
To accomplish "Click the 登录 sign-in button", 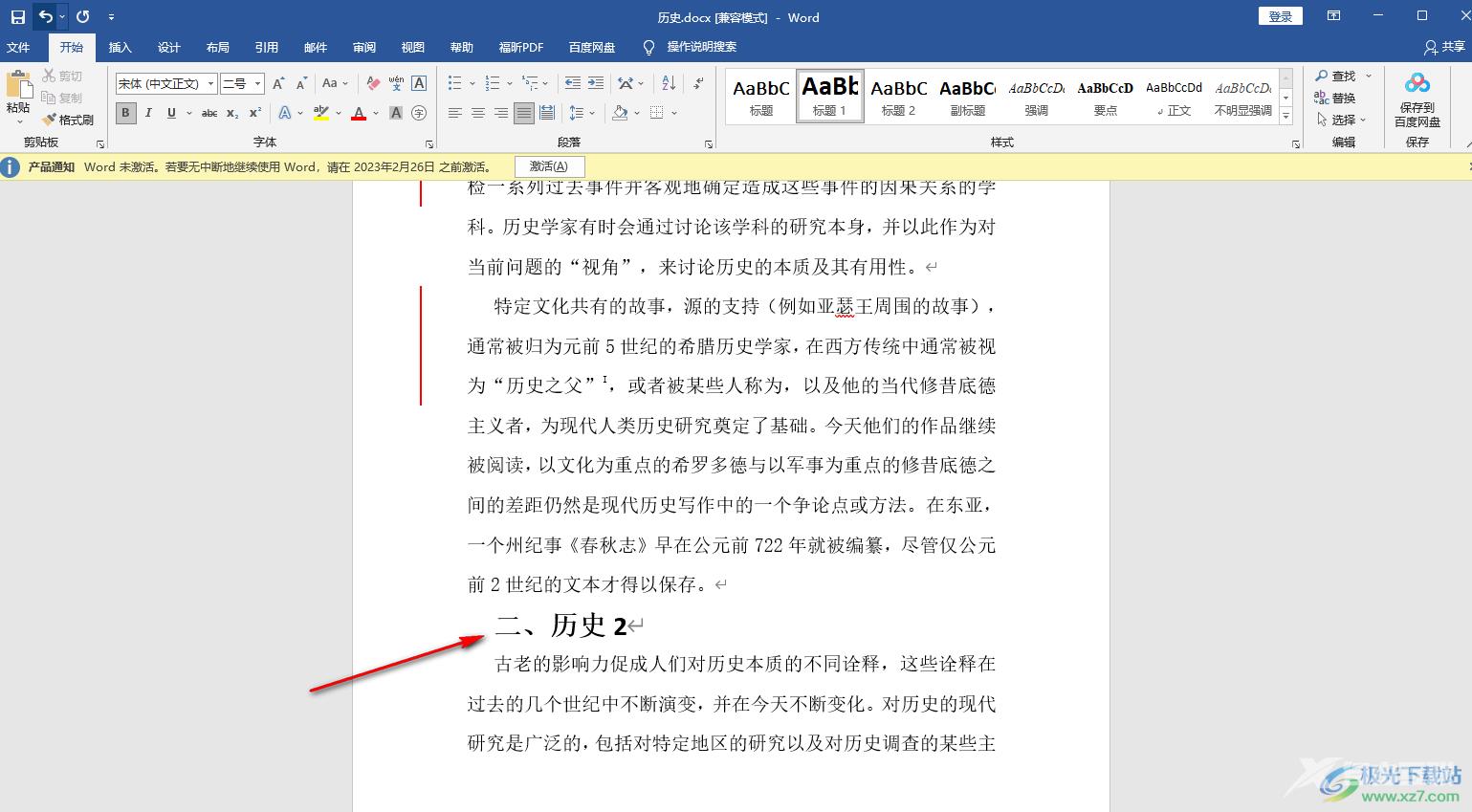I will pos(1281,16).
